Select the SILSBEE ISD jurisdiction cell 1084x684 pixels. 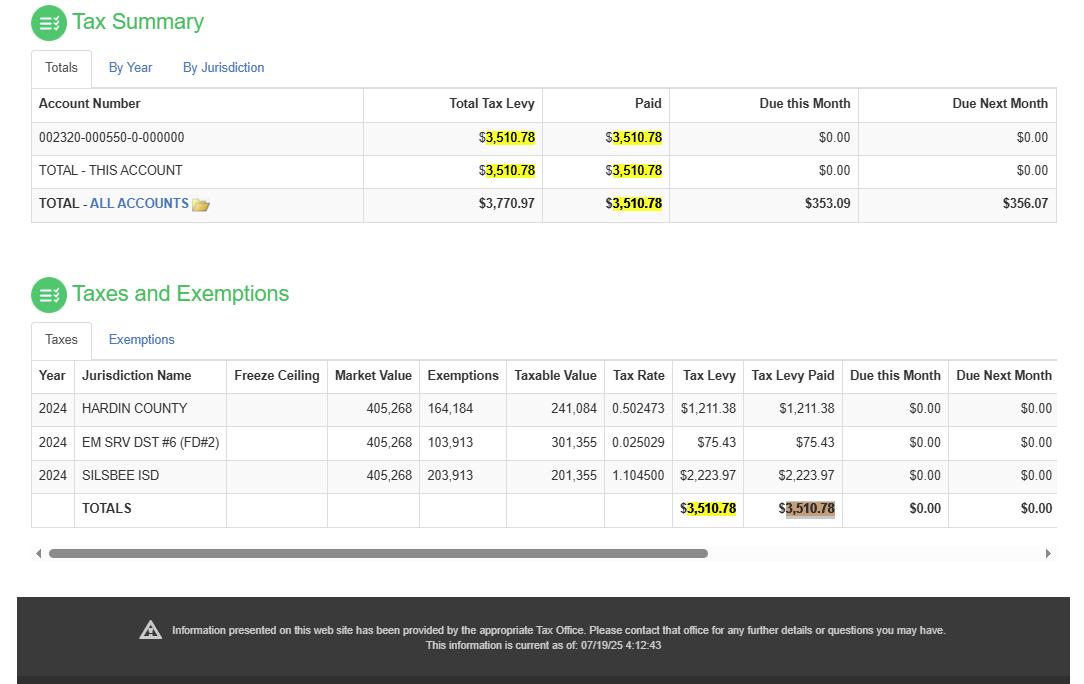[120, 476]
